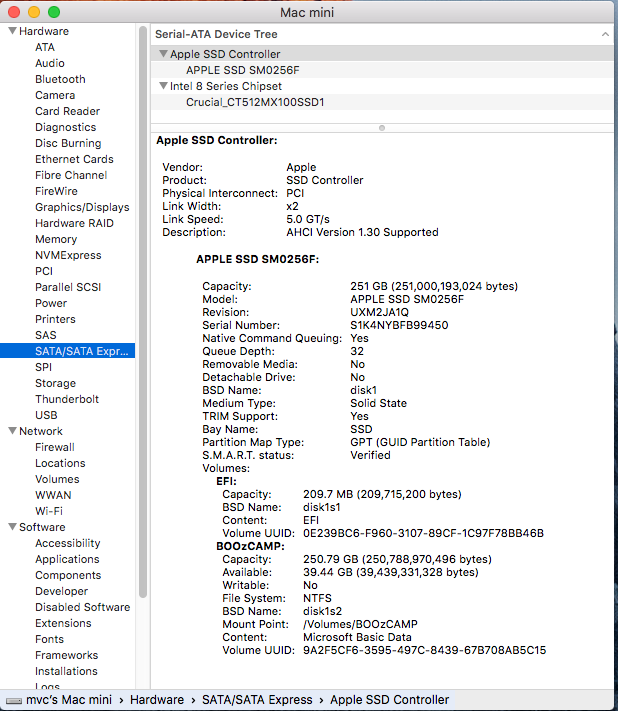Close the Mac mini window
Image resolution: width=618 pixels, height=711 pixels.
[x=14, y=12]
